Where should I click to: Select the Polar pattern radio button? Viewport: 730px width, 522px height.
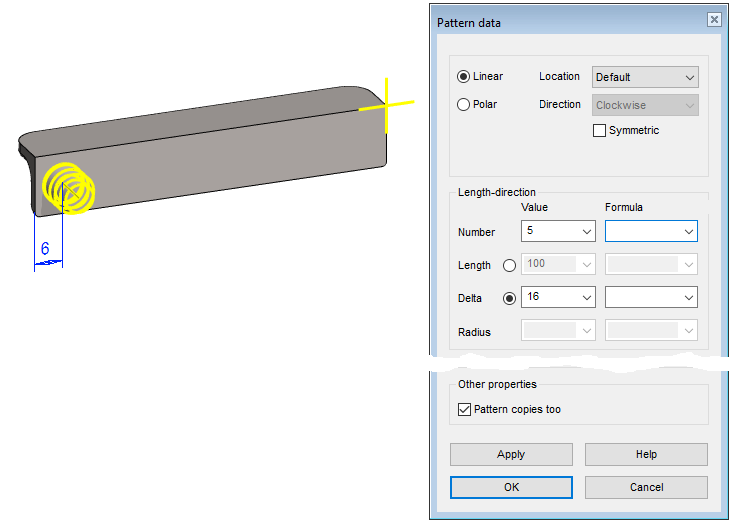[x=463, y=105]
